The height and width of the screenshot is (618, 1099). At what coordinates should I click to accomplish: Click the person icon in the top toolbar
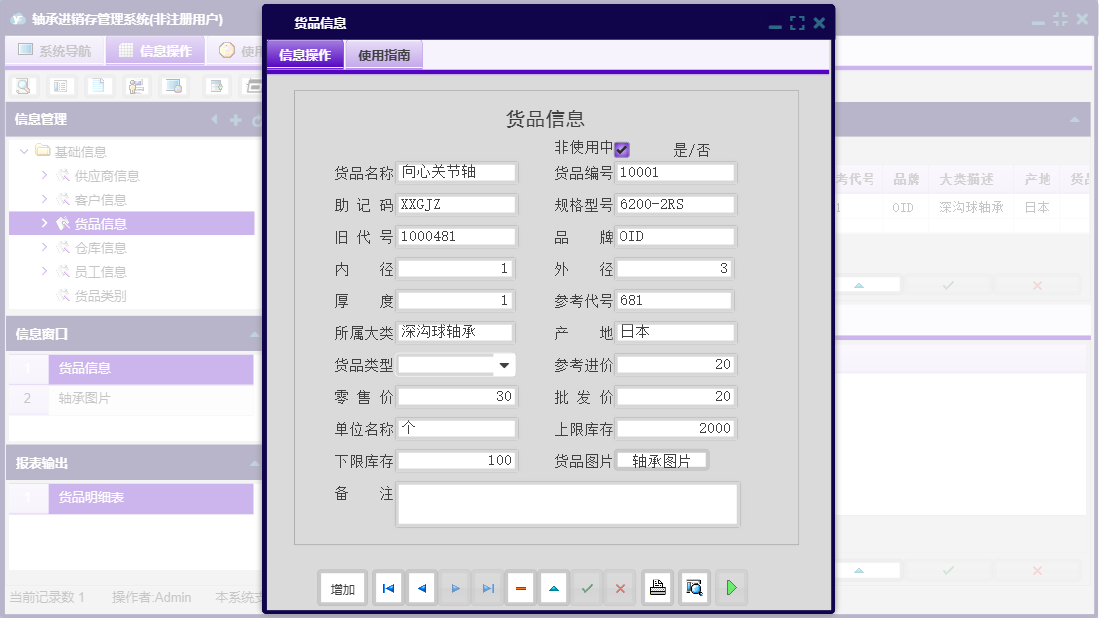click(136, 85)
